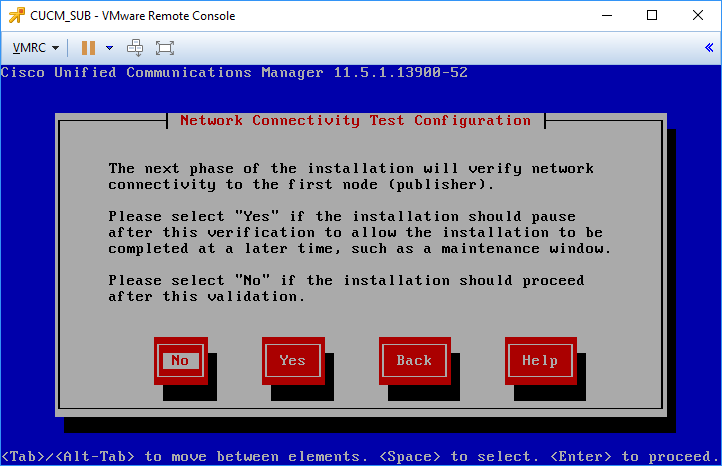Pause the virtual machine with the pause icon
The height and width of the screenshot is (466, 722).
pos(88,48)
